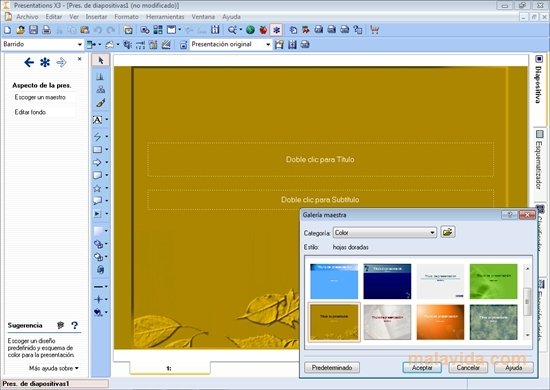Click the Predeterminado button
Image resolution: width=550 pixels, height=390 pixels.
click(x=332, y=368)
